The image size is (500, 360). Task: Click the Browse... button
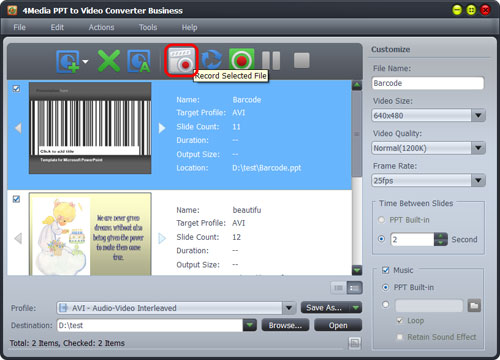(285, 325)
